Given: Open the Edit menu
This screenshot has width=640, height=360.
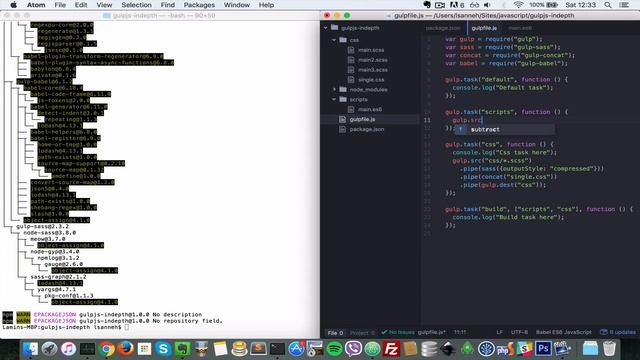Looking at the screenshot, I should (x=81, y=5).
